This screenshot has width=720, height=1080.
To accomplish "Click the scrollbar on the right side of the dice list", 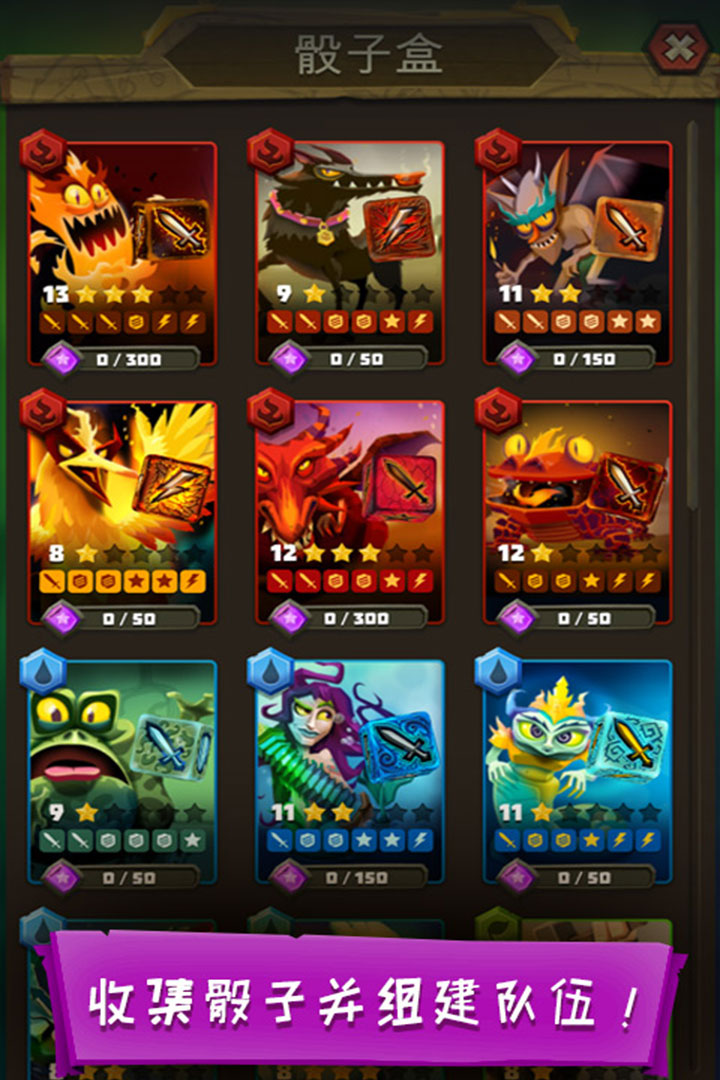I will coord(692,317).
